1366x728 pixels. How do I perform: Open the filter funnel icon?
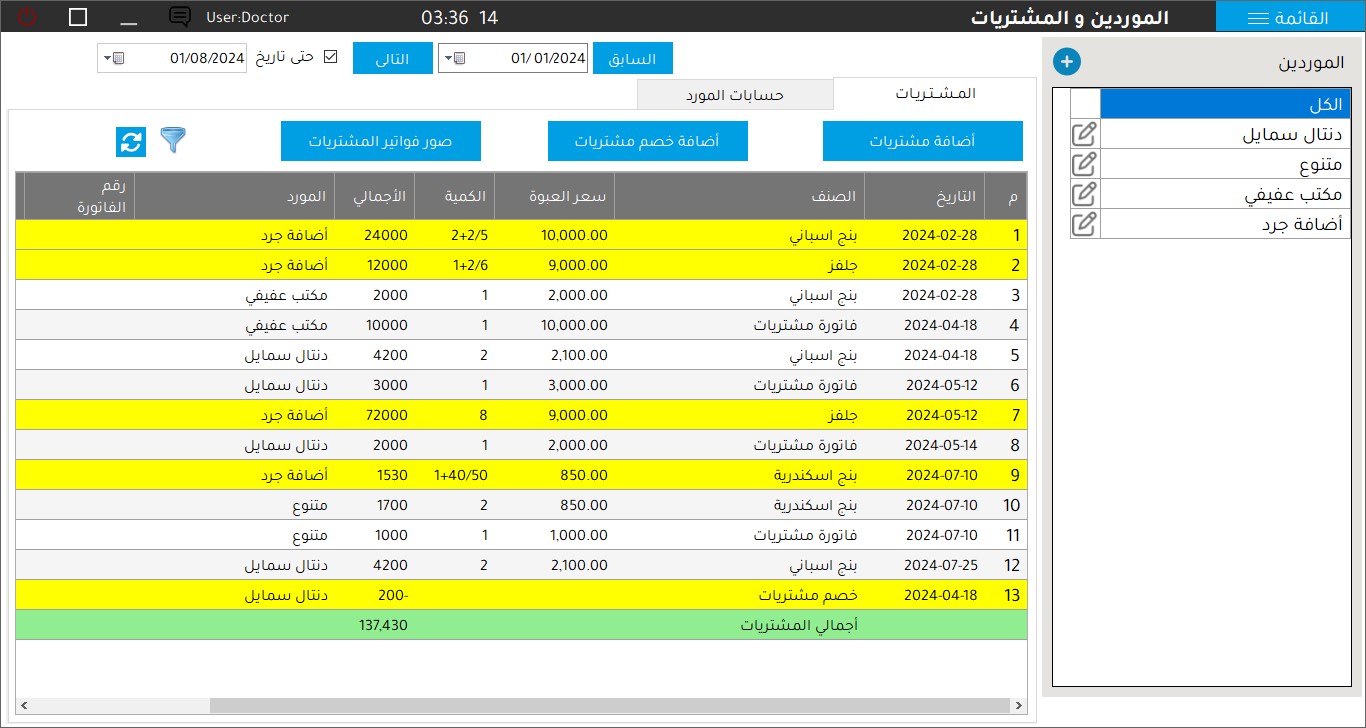coord(173,141)
